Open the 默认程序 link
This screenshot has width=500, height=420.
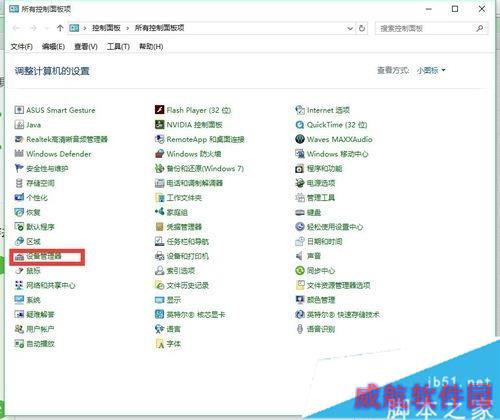(40, 227)
